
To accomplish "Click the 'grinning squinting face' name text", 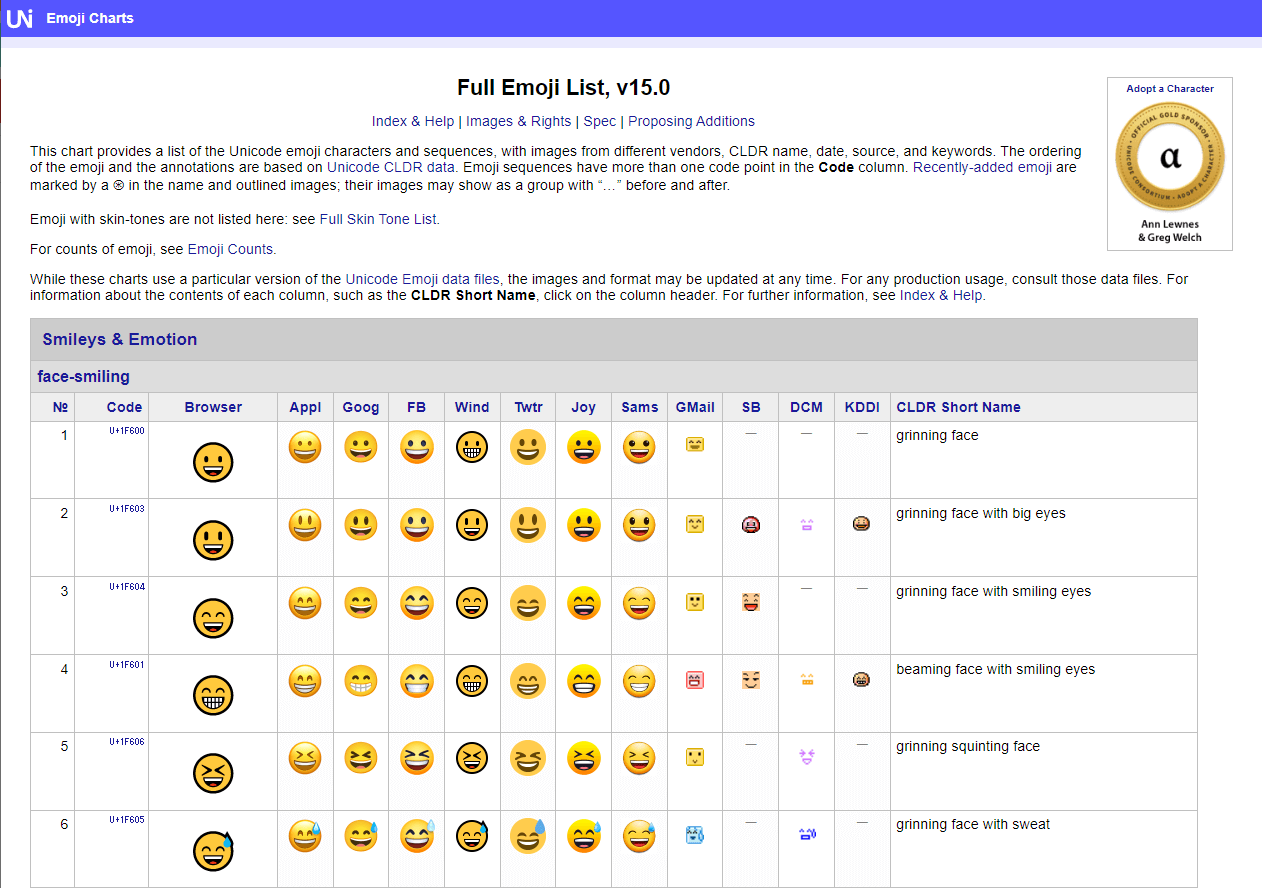I will tap(968, 746).
